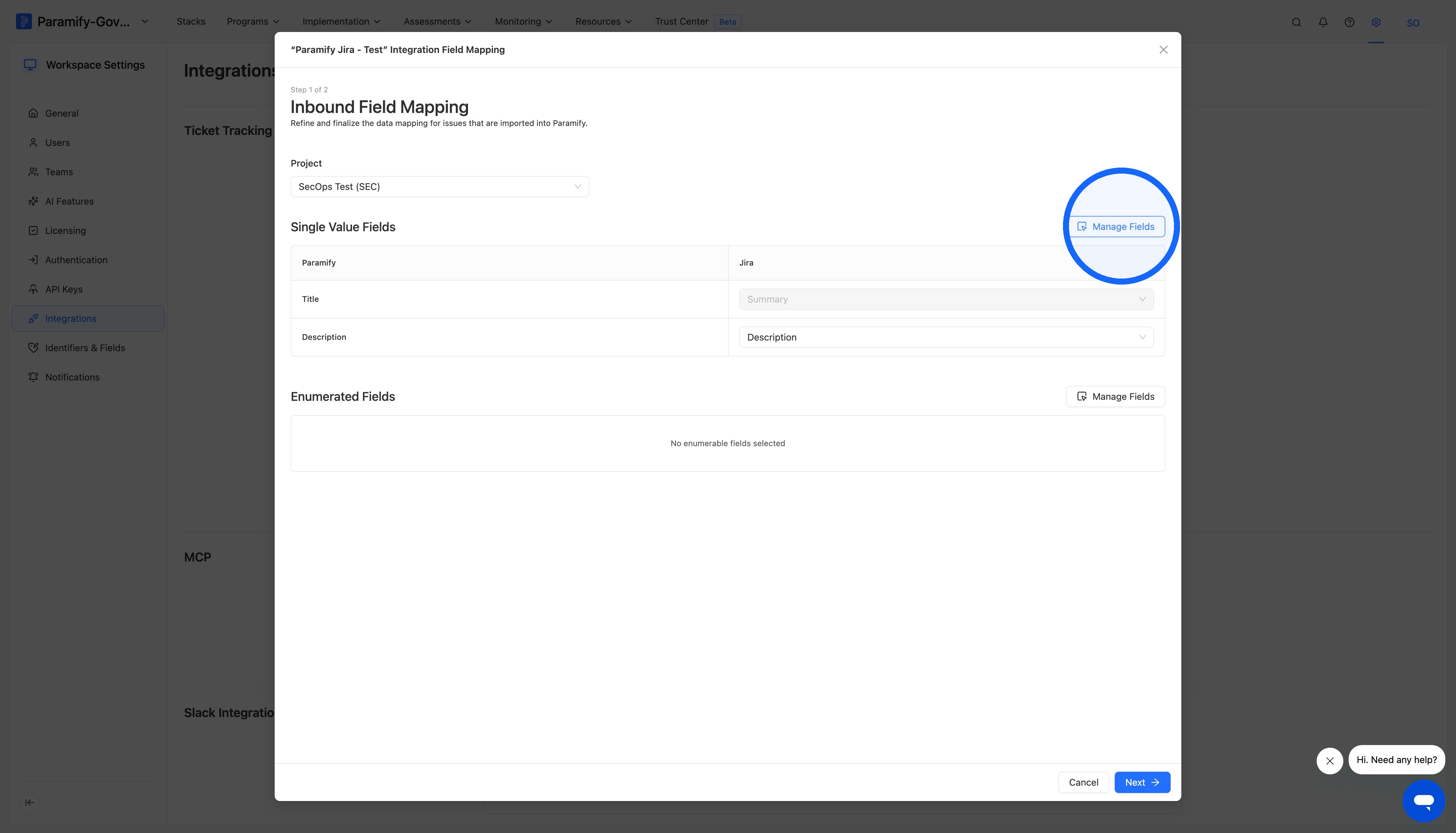Click Next to continue mapping
This screenshot has width=1456, height=833.
[1142, 782]
